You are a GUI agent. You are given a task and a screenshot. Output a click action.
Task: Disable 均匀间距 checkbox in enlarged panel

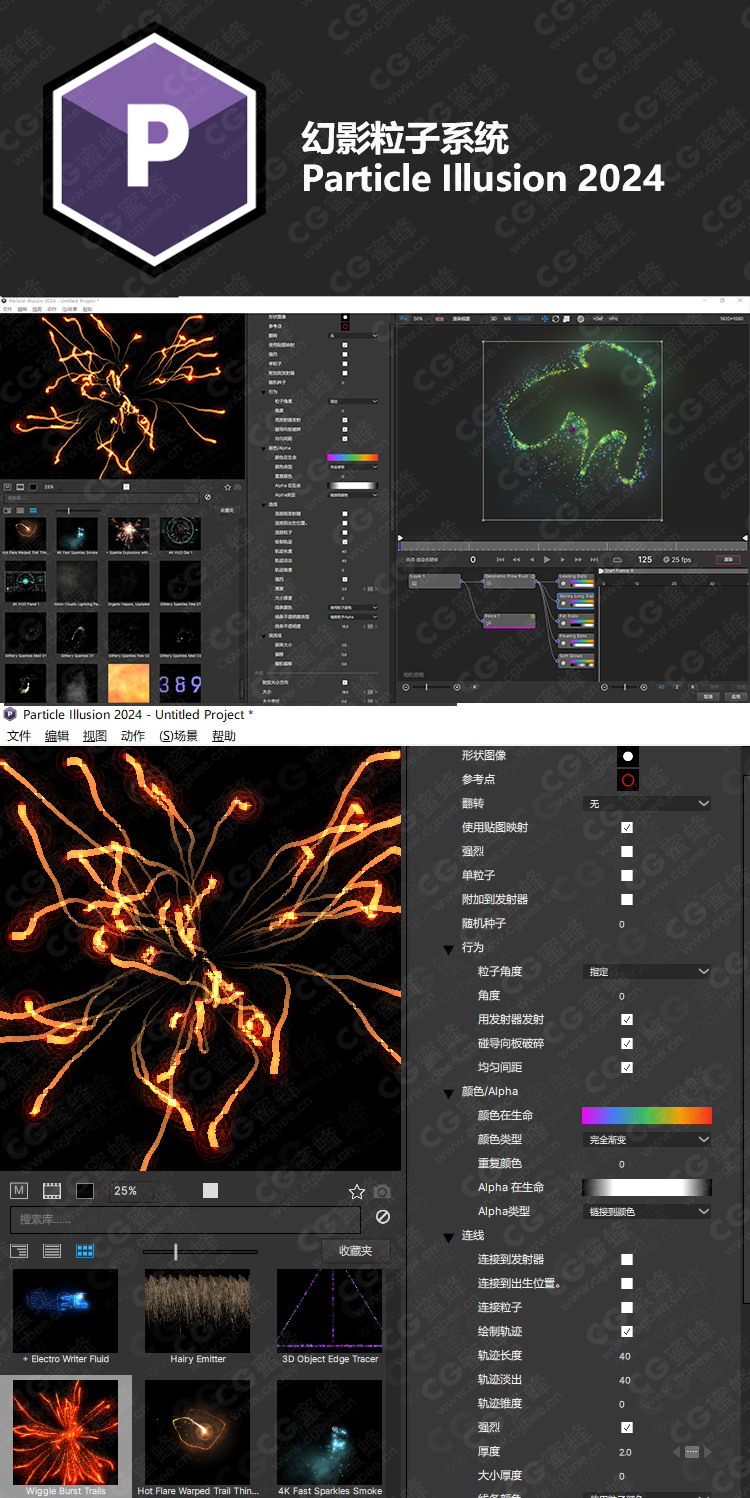[x=627, y=1068]
